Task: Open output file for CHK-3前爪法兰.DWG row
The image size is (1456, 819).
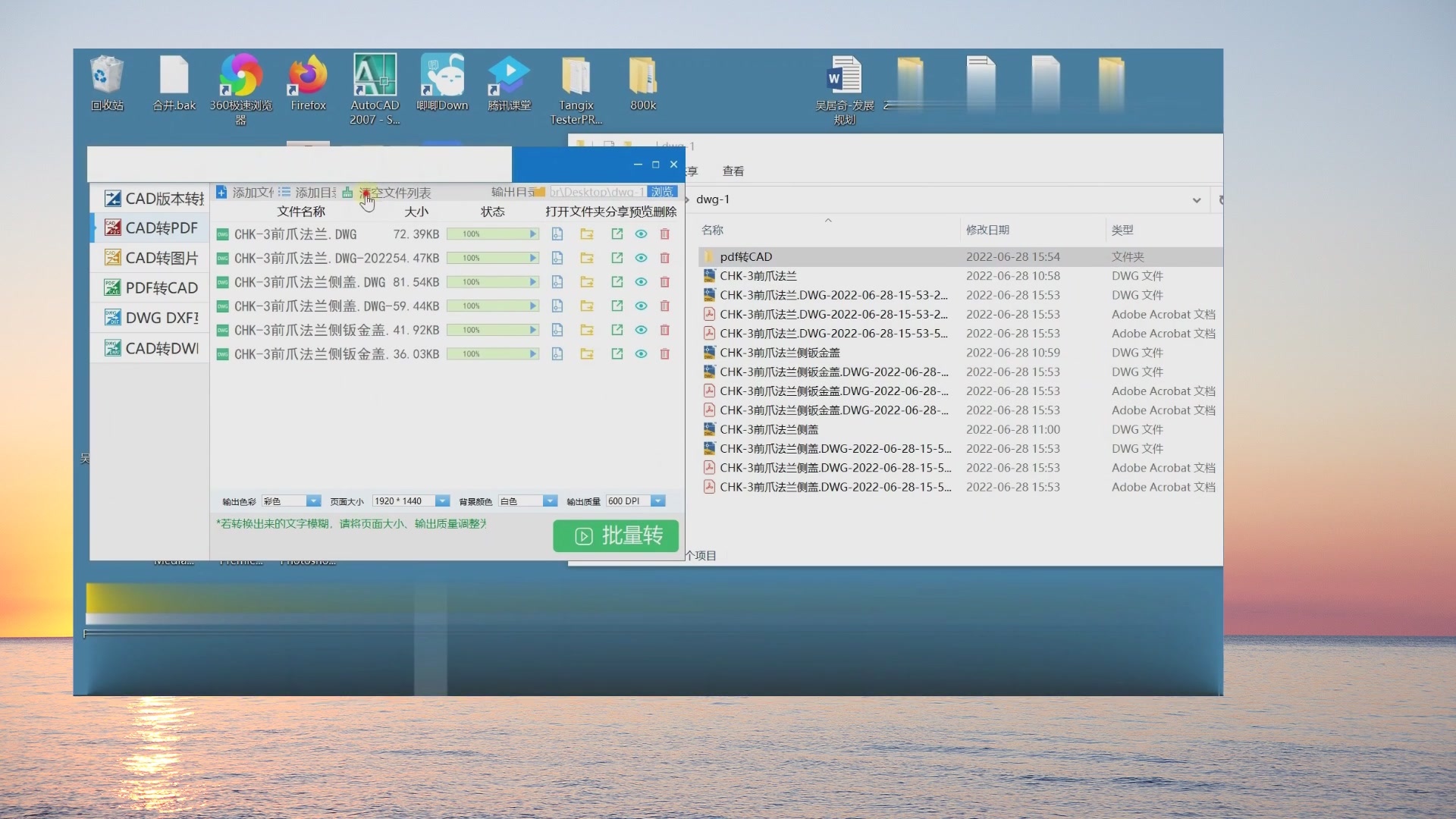Action: pyautogui.click(x=557, y=234)
